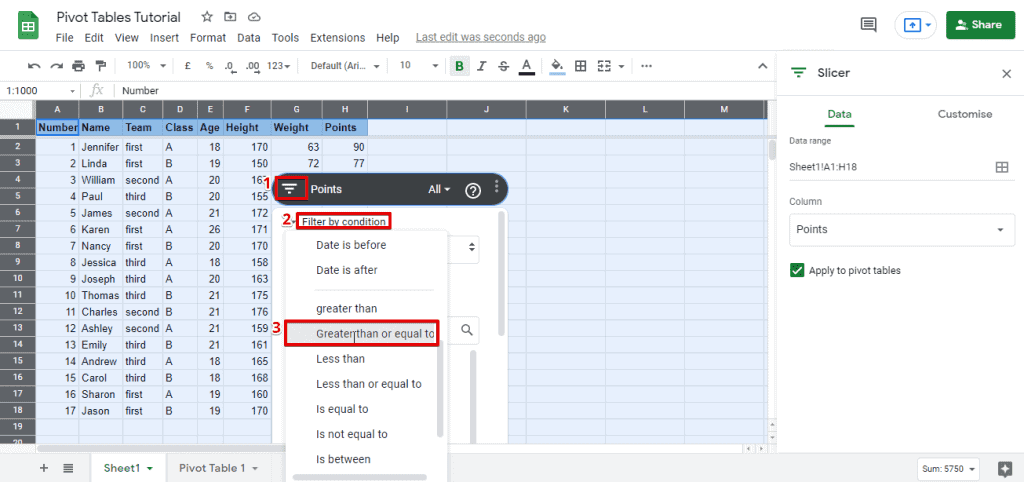The height and width of the screenshot is (482, 1024).
Task: Click the slicer help question mark icon
Action: (x=473, y=190)
